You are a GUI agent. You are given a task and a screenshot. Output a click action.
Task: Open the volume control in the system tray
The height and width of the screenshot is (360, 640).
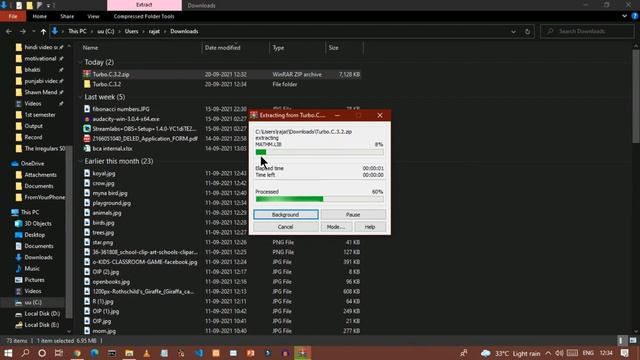click(559, 353)
